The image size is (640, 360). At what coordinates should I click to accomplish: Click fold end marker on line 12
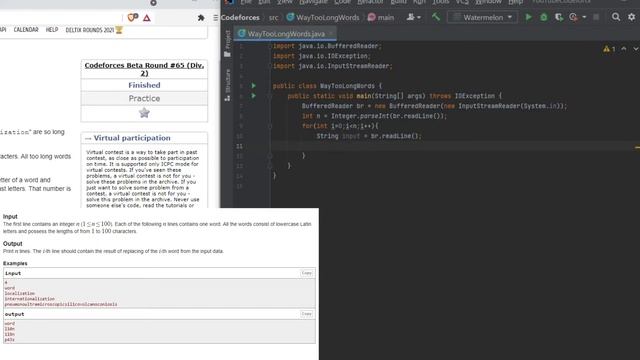pos(270,156)
